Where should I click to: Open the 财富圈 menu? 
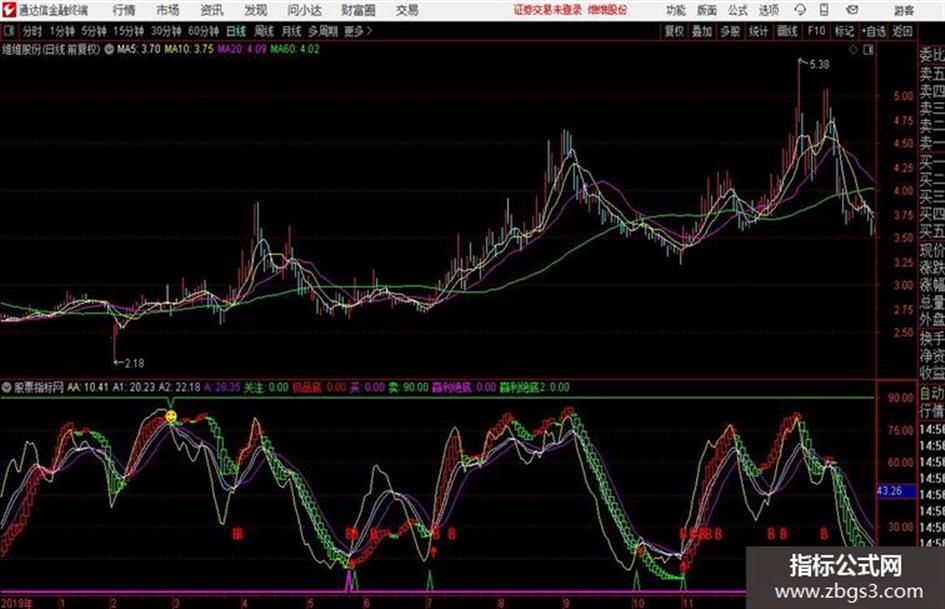pyautogui.click(x=358, y=10)
